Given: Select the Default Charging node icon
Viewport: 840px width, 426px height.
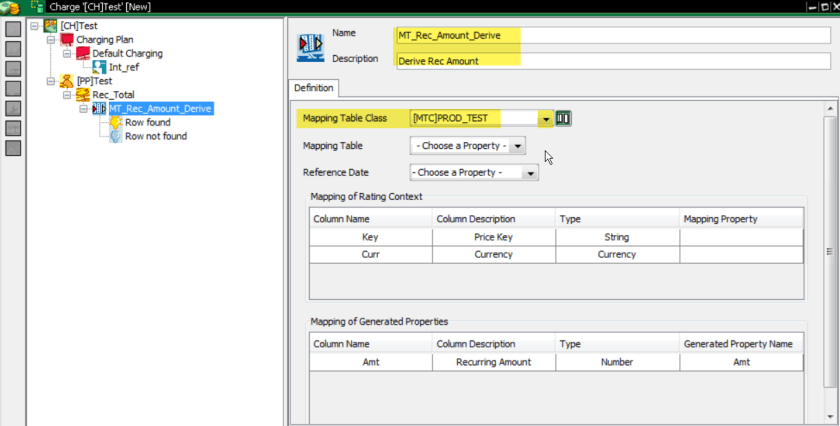Looking at the screenshot, I should coord(83,53).
